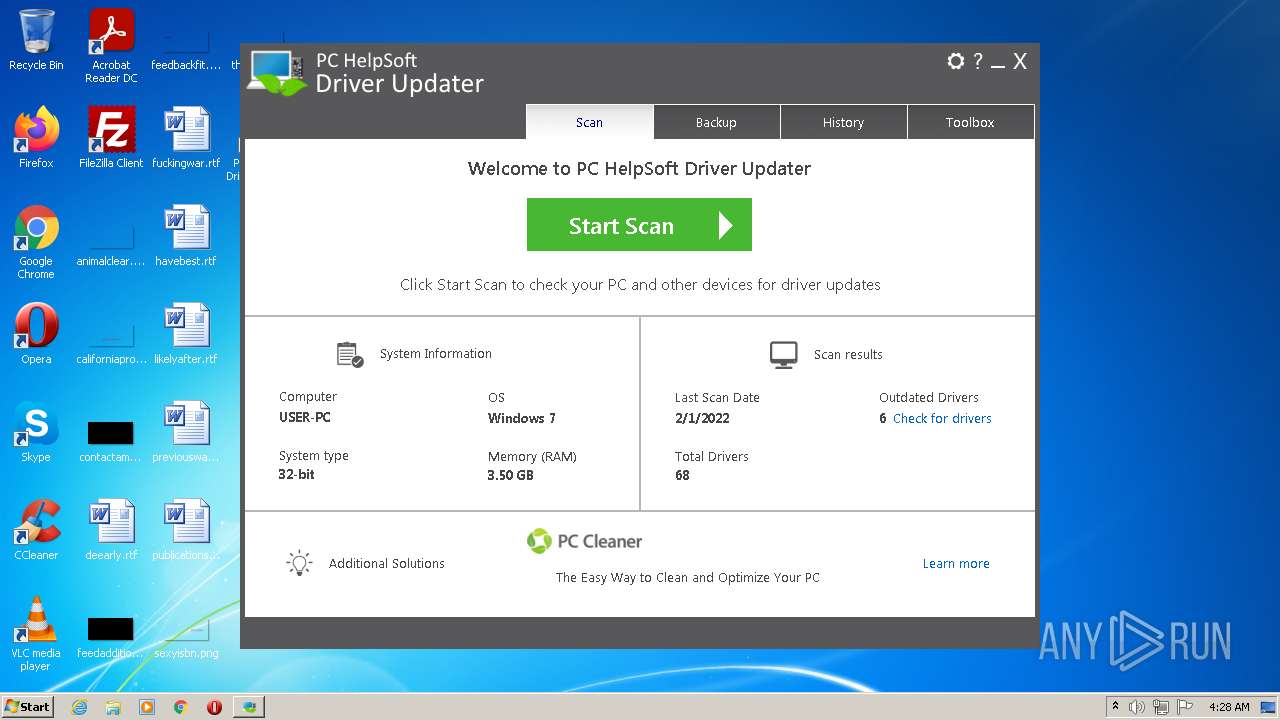Open the Action Center flag icon
This screenshot has height=720, width=1280.
[x=1186, y=707]
